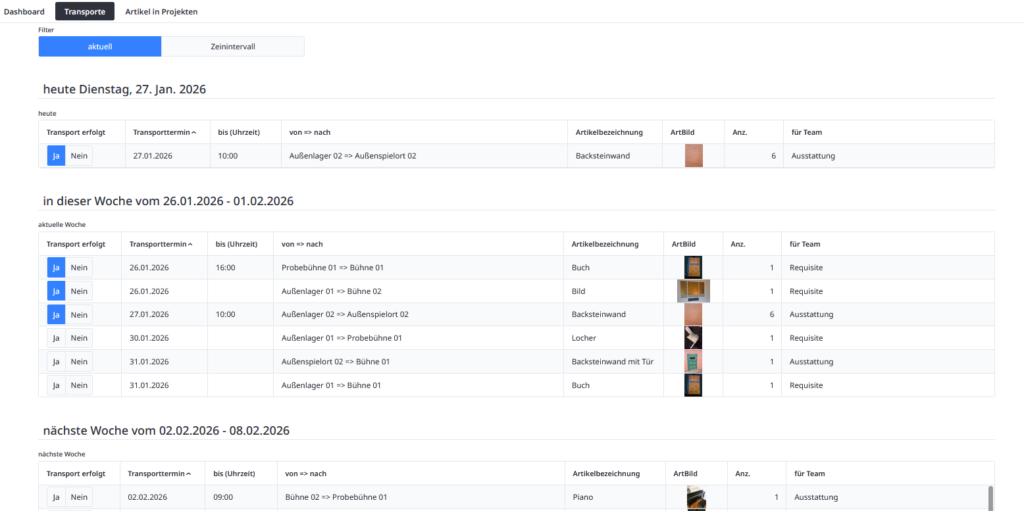This screenshot has width=1024, height=511.
Task: Open Buch thumbnail for the 31.01.2026 transport
Action: (x=692, y=385)
